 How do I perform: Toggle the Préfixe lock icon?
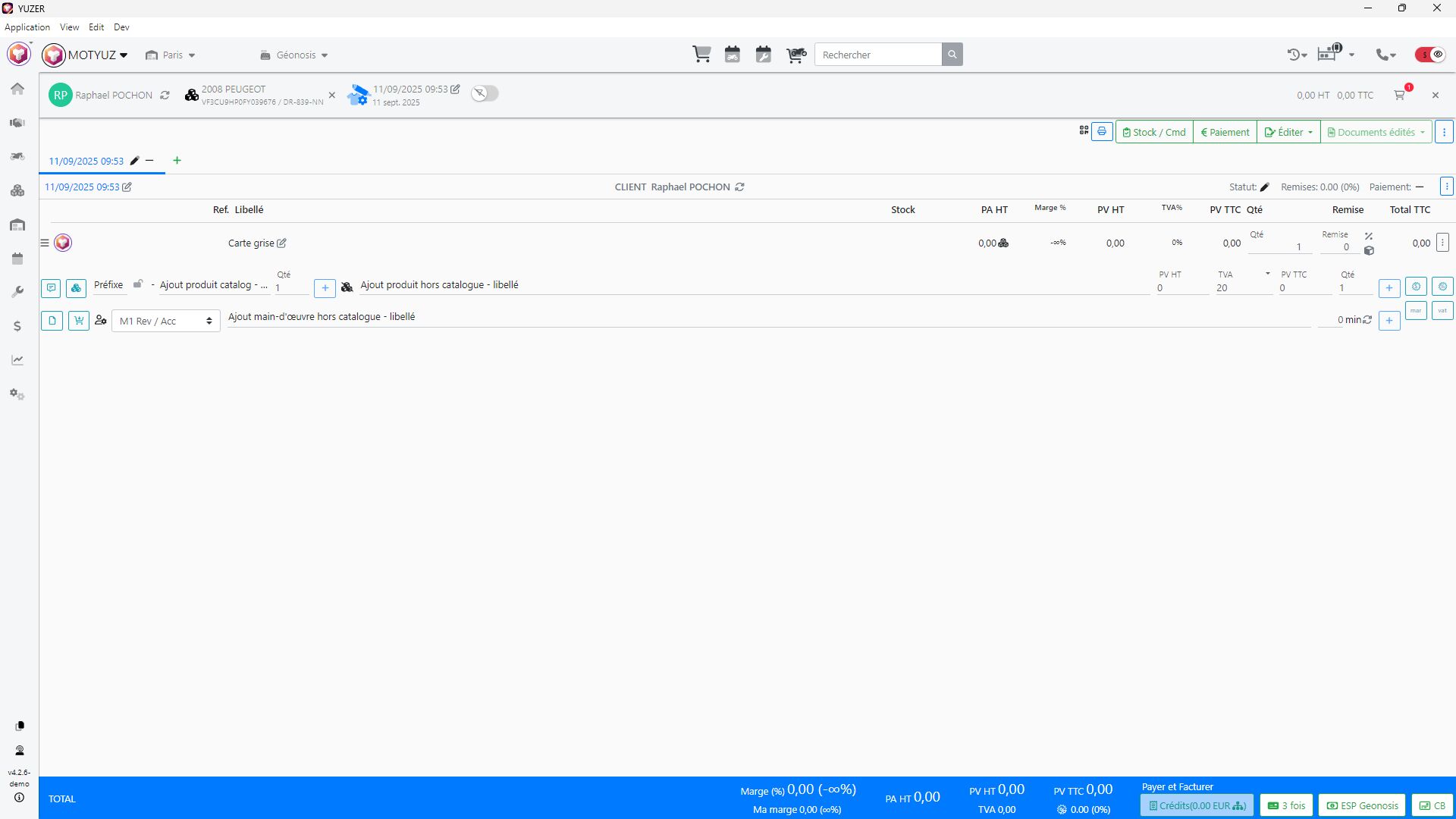click(x=138, y=284)
